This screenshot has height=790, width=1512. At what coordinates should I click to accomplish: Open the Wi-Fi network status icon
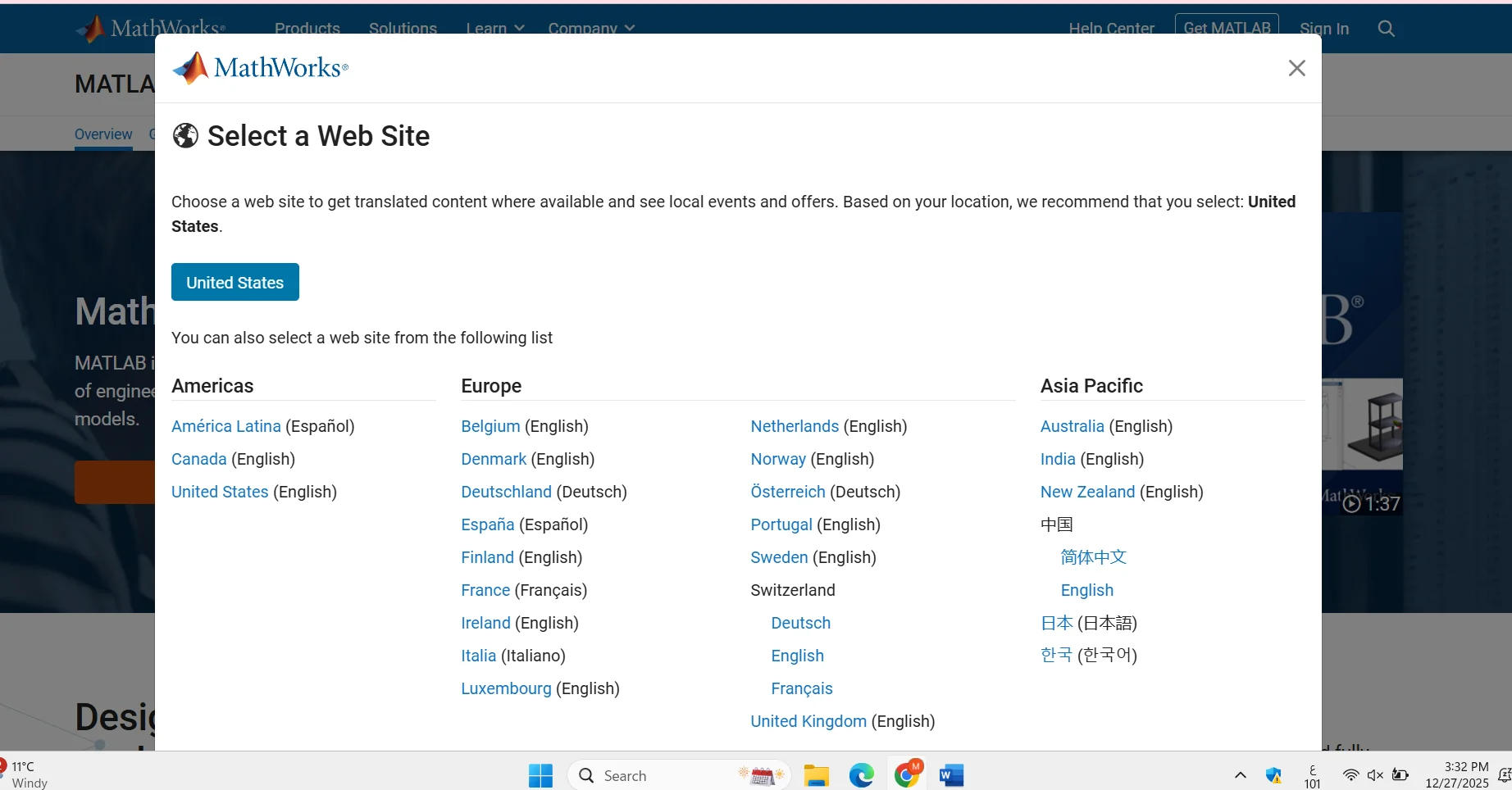click(1350, 775)
